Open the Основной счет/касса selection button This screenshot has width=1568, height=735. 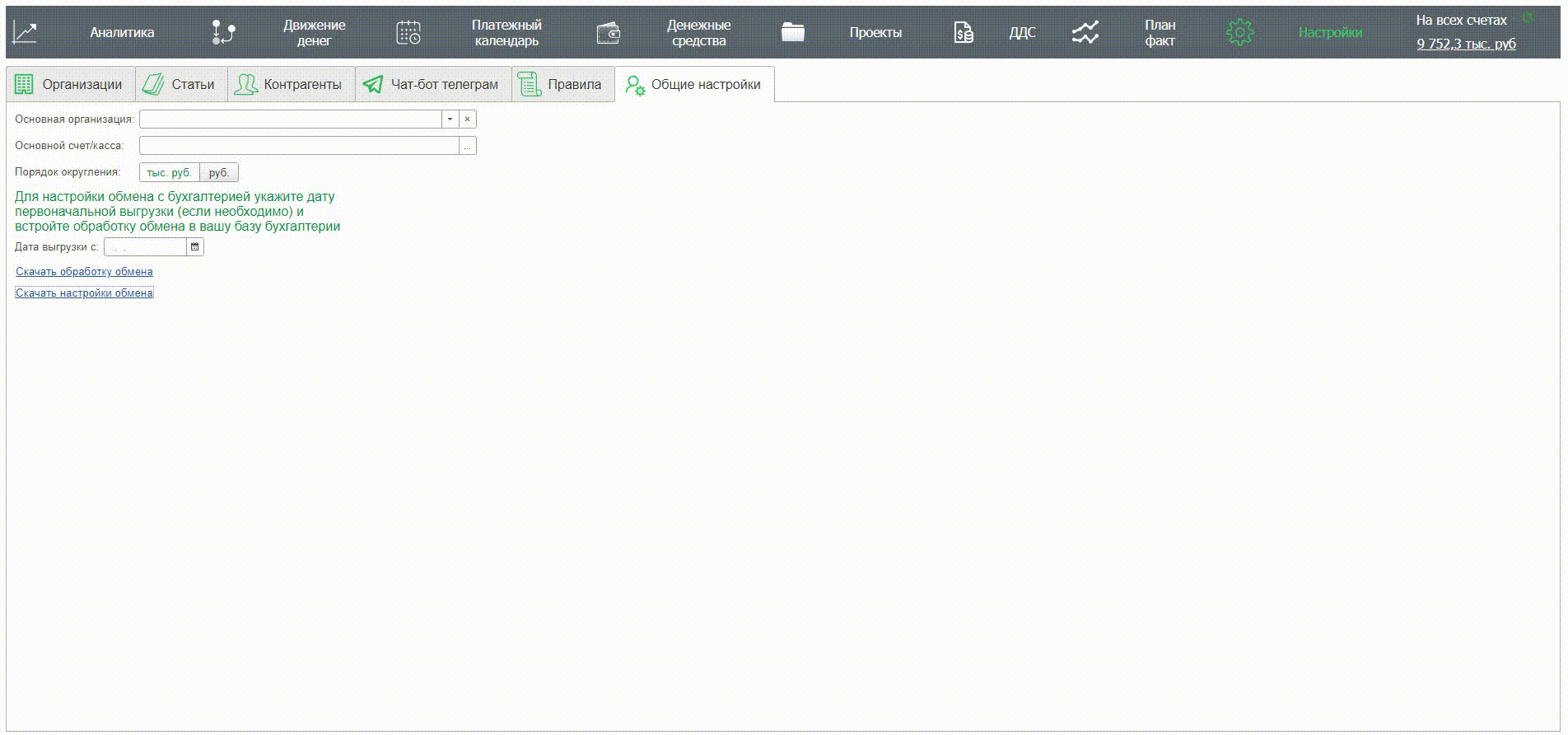[x=467, y=146]
